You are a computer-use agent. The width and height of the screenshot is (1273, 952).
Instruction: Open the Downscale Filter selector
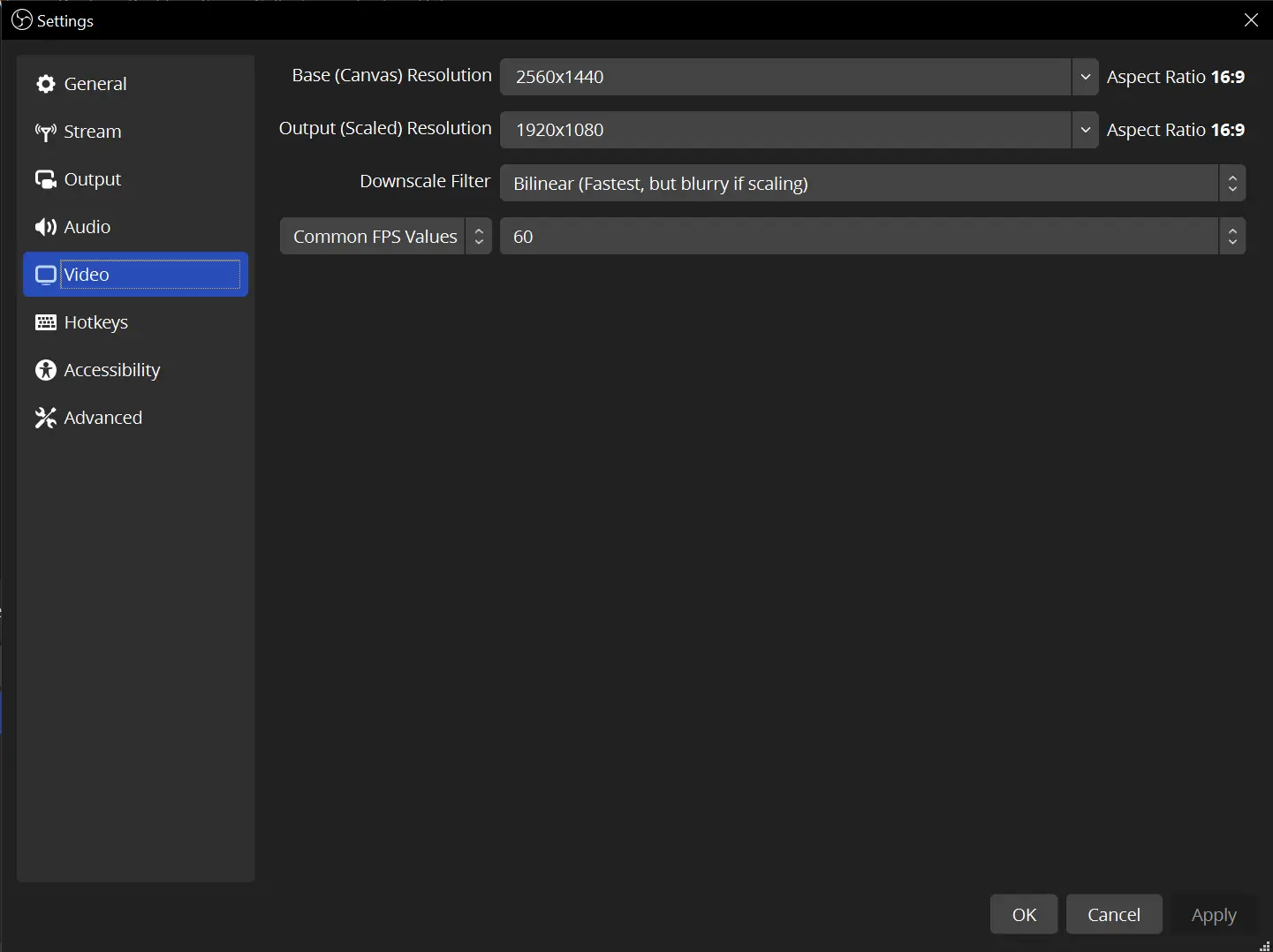tap(872, 184)
